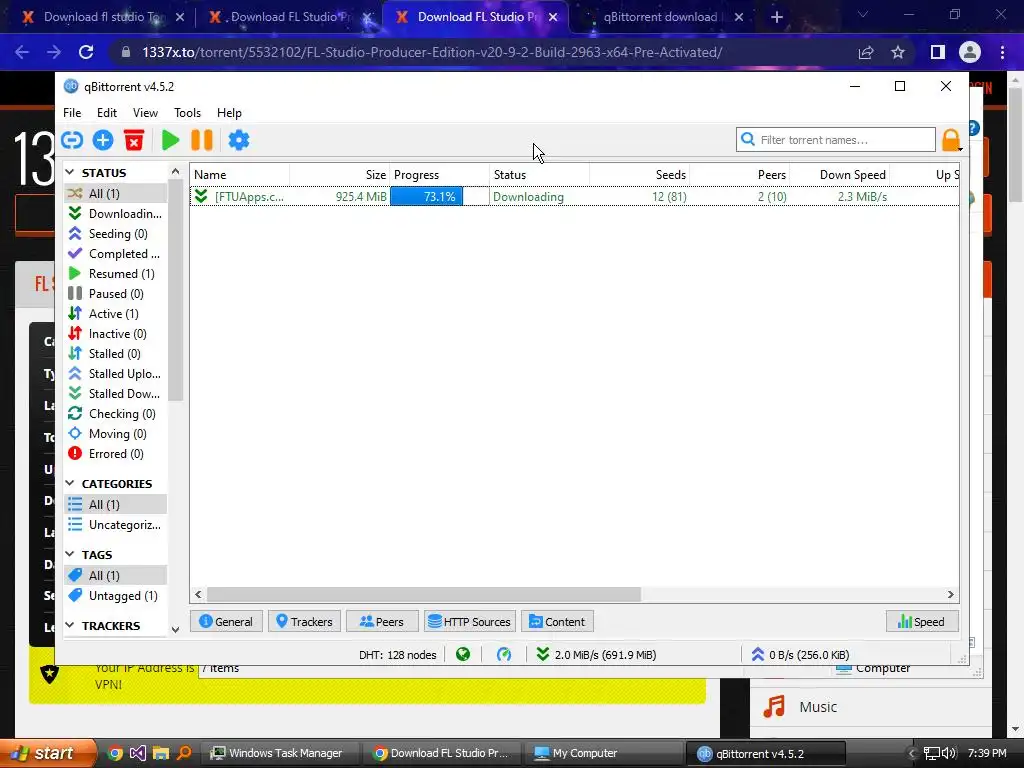Open the File menu

(72, 112)
